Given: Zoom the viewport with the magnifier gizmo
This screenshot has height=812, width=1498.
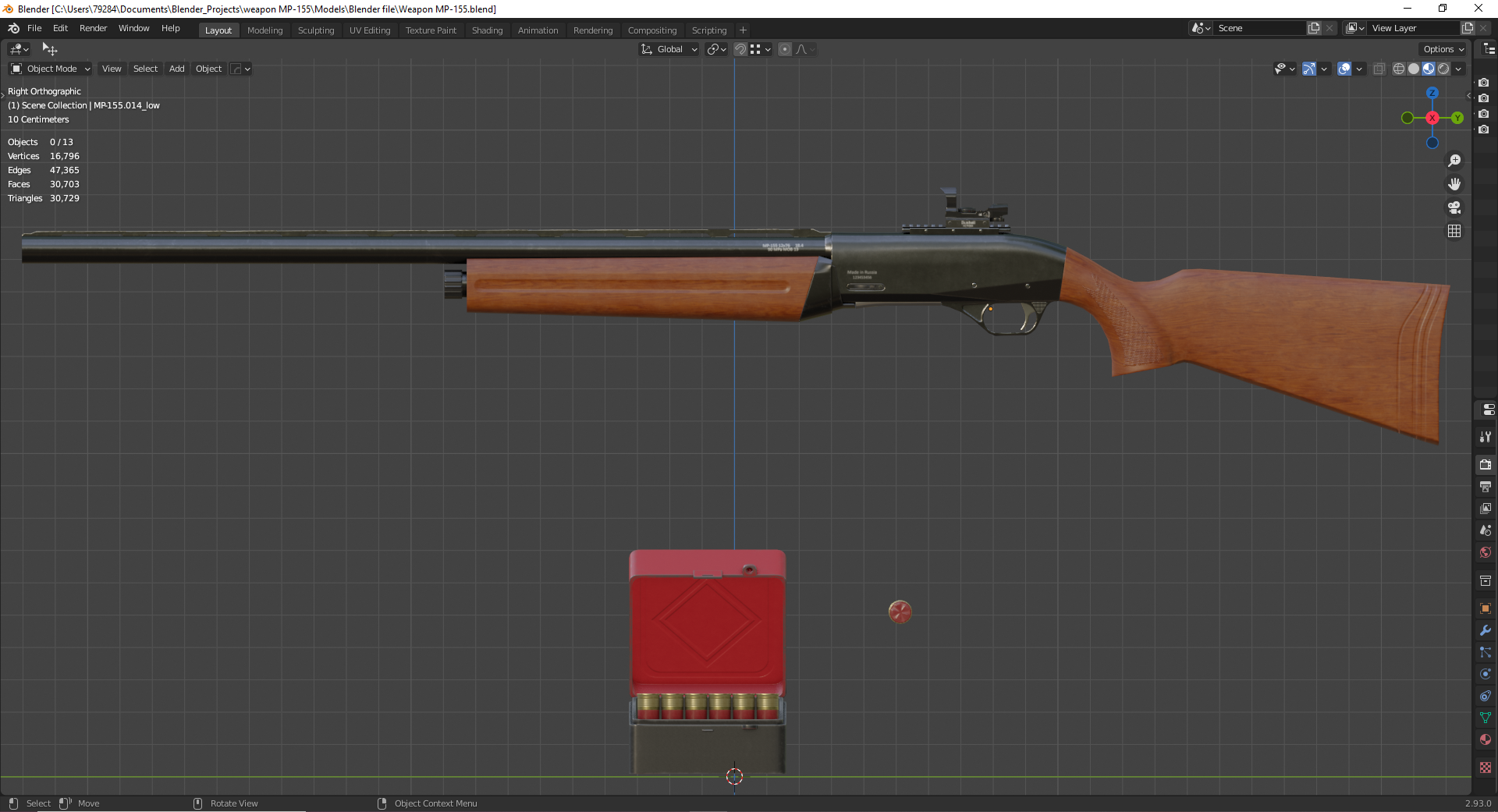Looking at the screenshot, I should coord(1454,161).
